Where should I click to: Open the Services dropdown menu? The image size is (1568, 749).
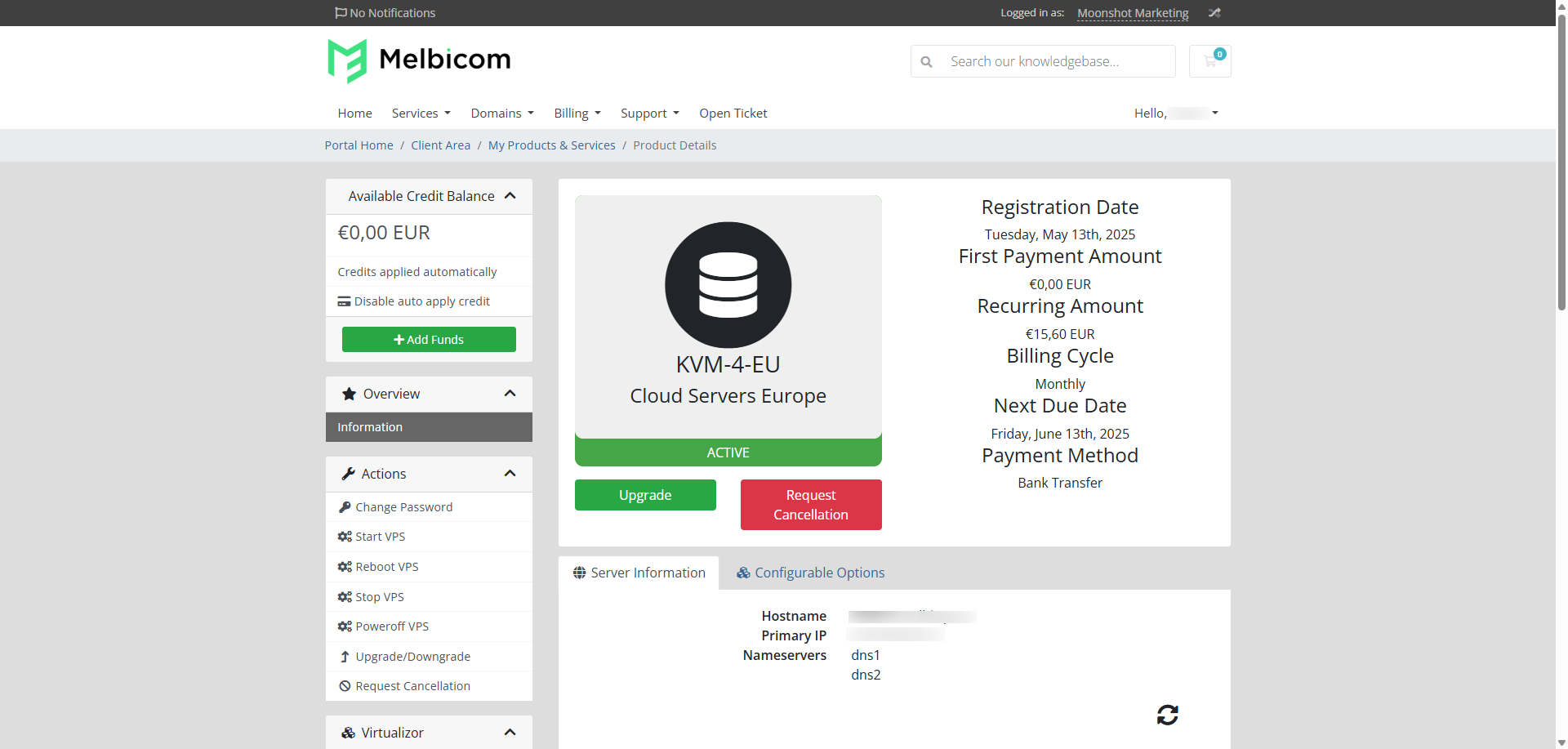tap(421, 114)
